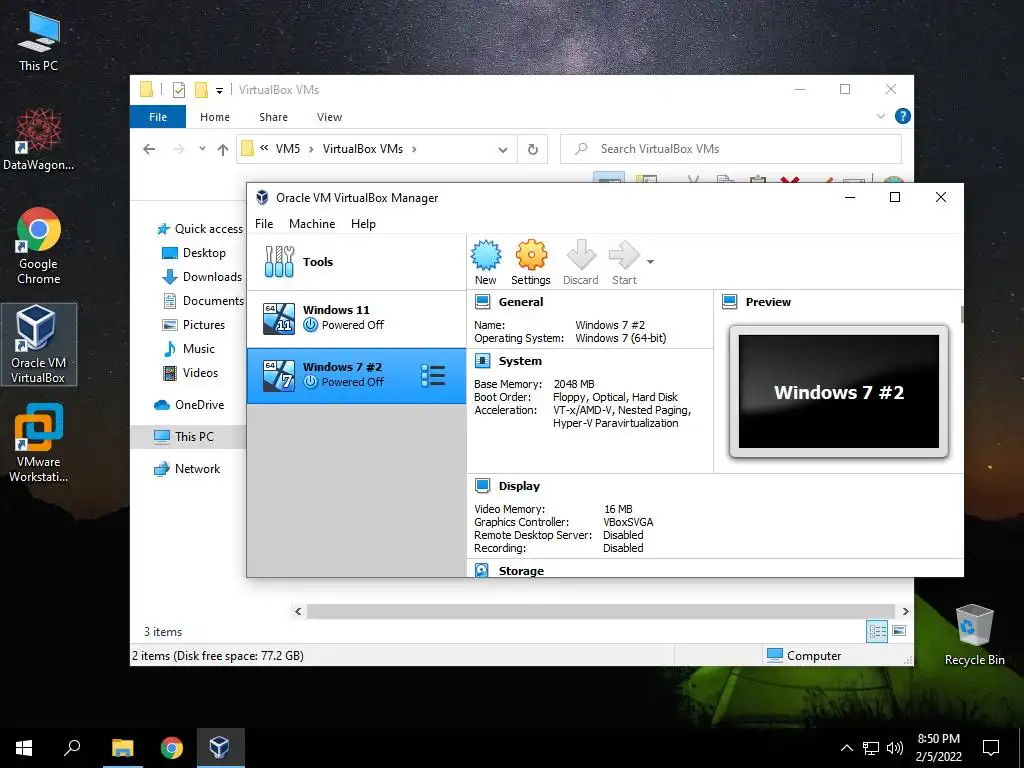The width and height of the screenshot is (1024, 768).
Task: Click the Explorer Refresh button
Action: click(533, 150)
